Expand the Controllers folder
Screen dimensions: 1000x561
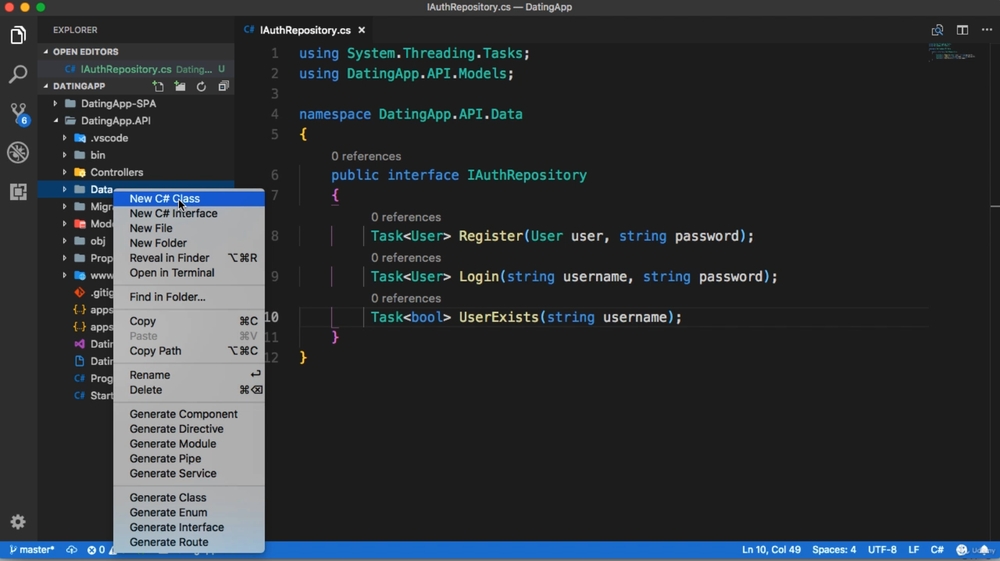coord(64,172)
